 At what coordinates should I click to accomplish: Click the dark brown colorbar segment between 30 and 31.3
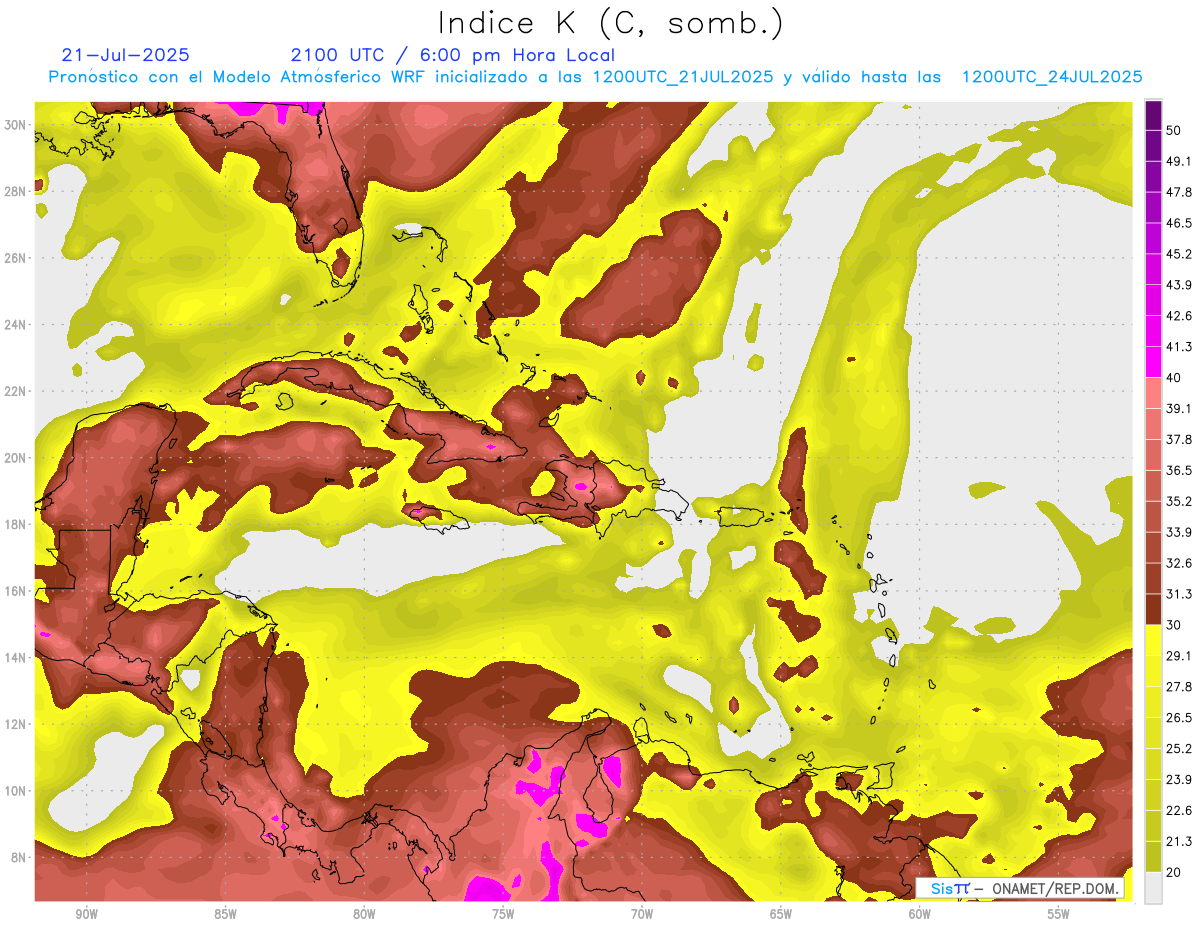(1153, 609)
